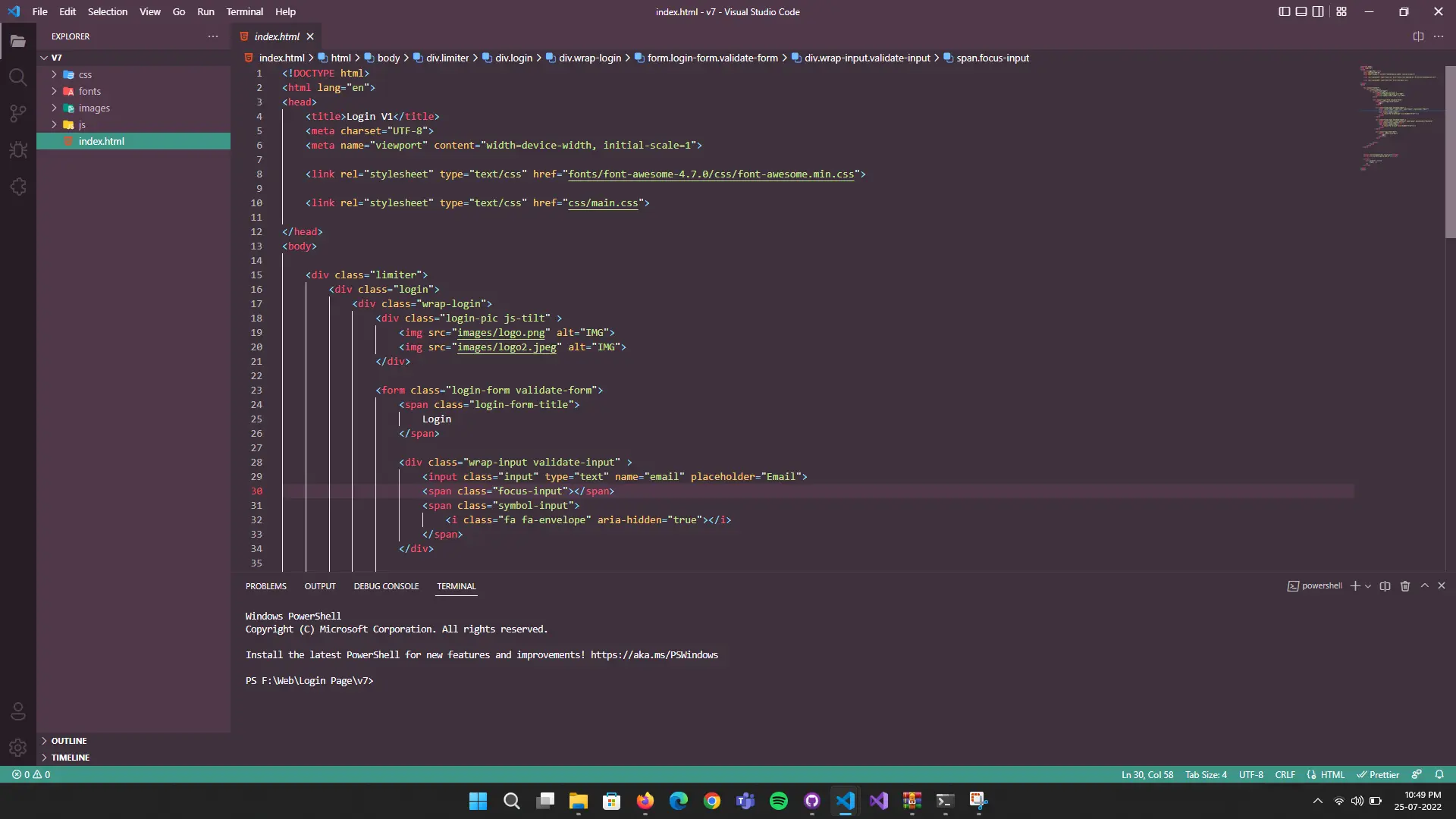The width and height of the screenshot is (1456, 819).
Task: Toggle the primary side bar layout button
Action: tap(1284, 11)
